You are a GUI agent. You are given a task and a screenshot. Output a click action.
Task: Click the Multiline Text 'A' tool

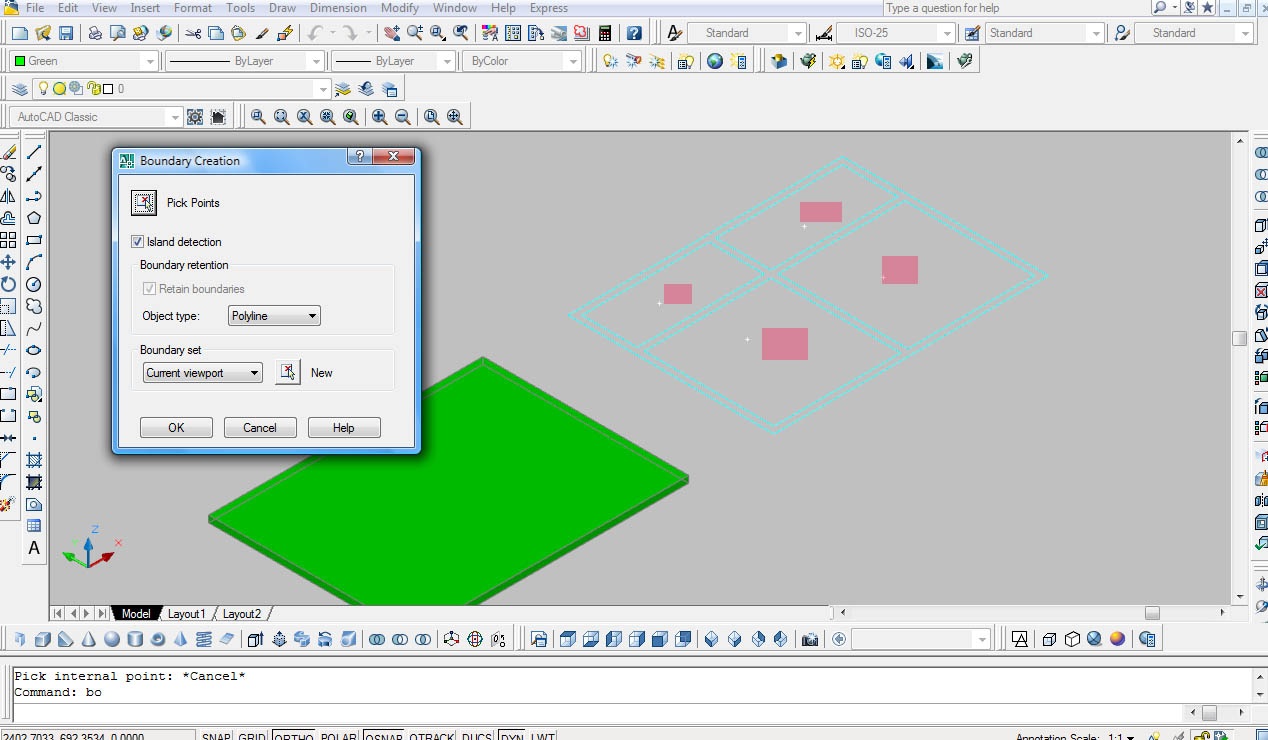click(x=34, y=548)
